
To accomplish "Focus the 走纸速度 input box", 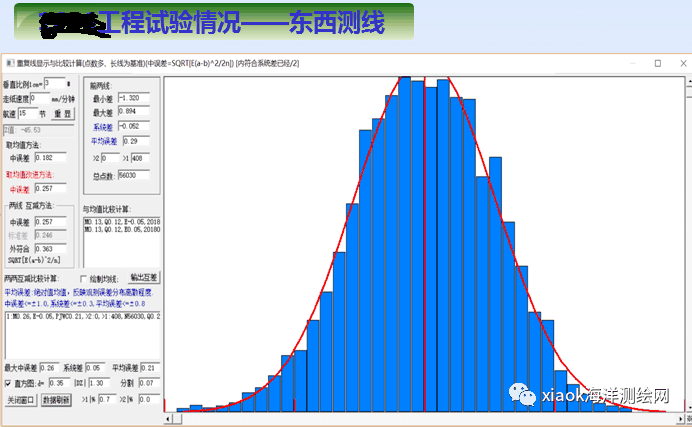I will coord(40,99).
